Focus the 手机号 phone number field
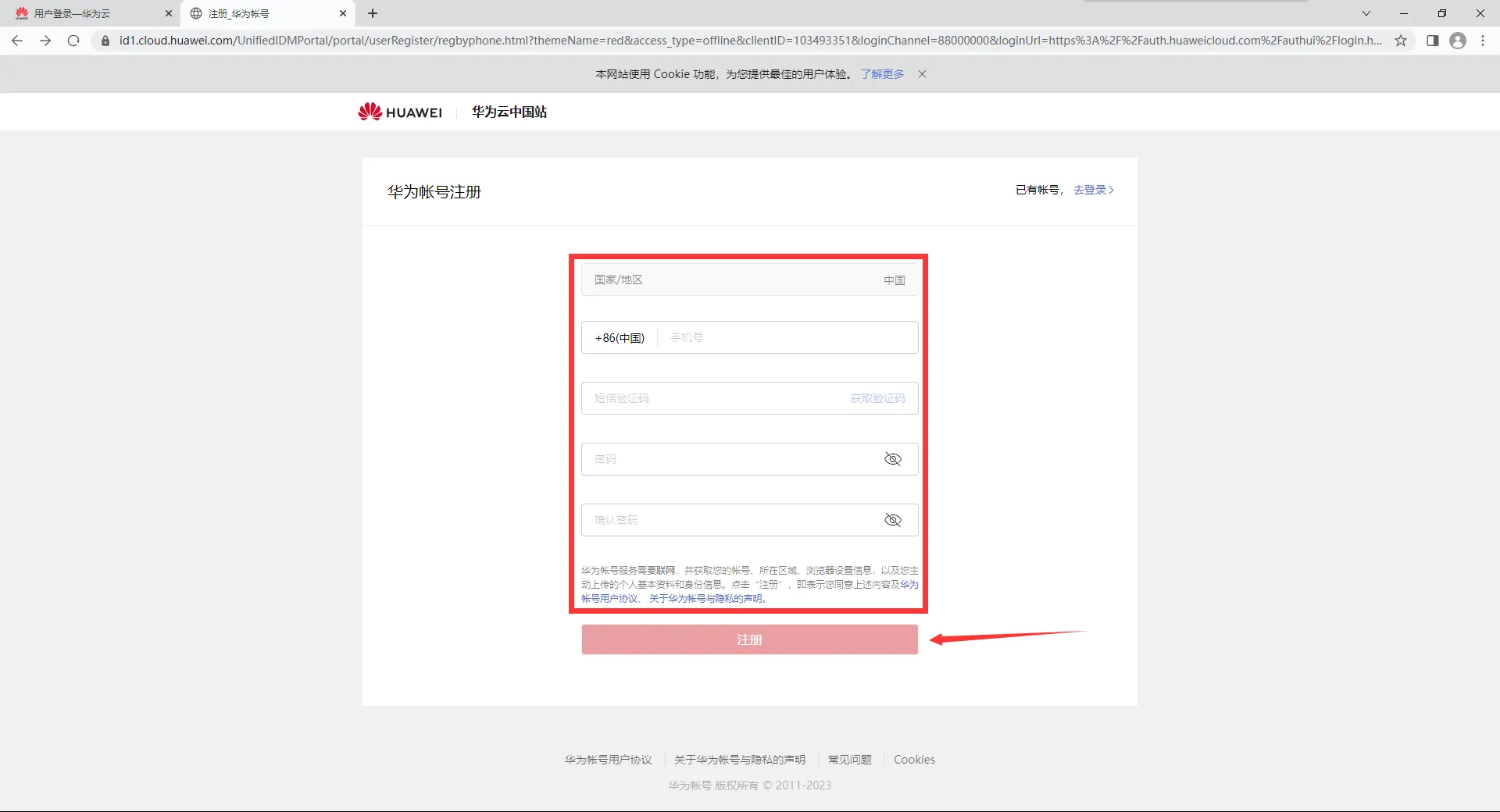1500x812 pixels. (787, 337)
